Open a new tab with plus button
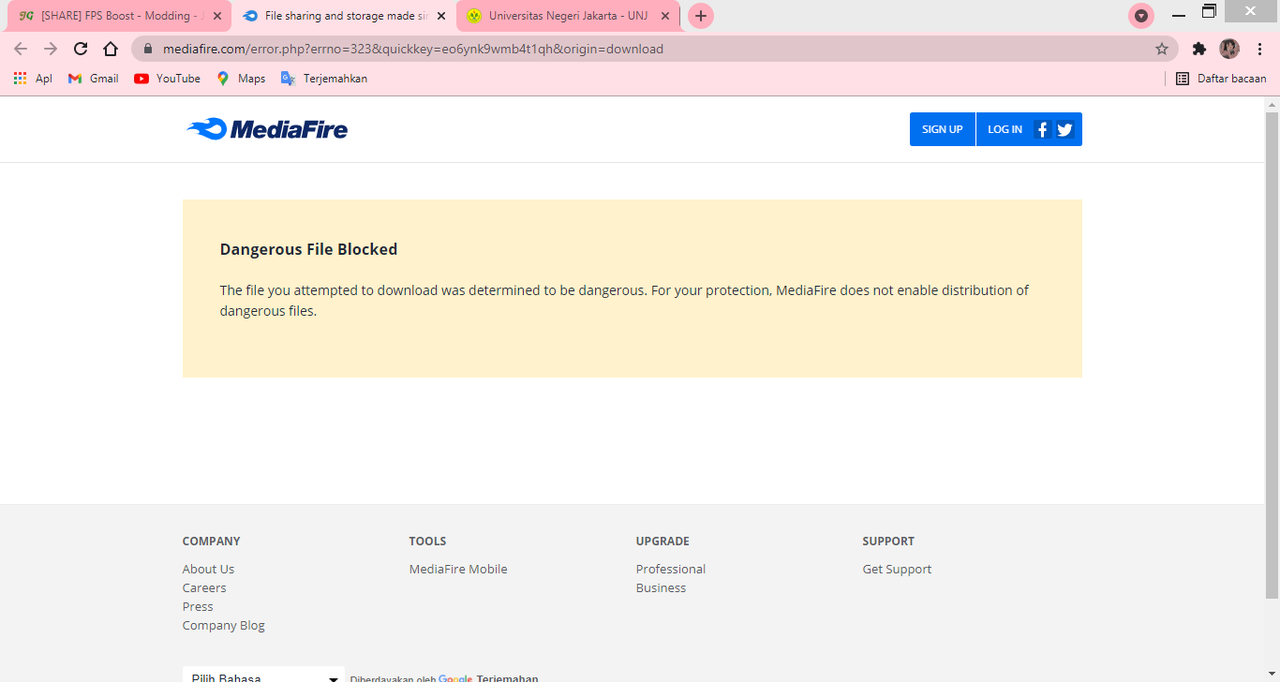Viewport: 1280px width, 682px height. coord(701,16)
